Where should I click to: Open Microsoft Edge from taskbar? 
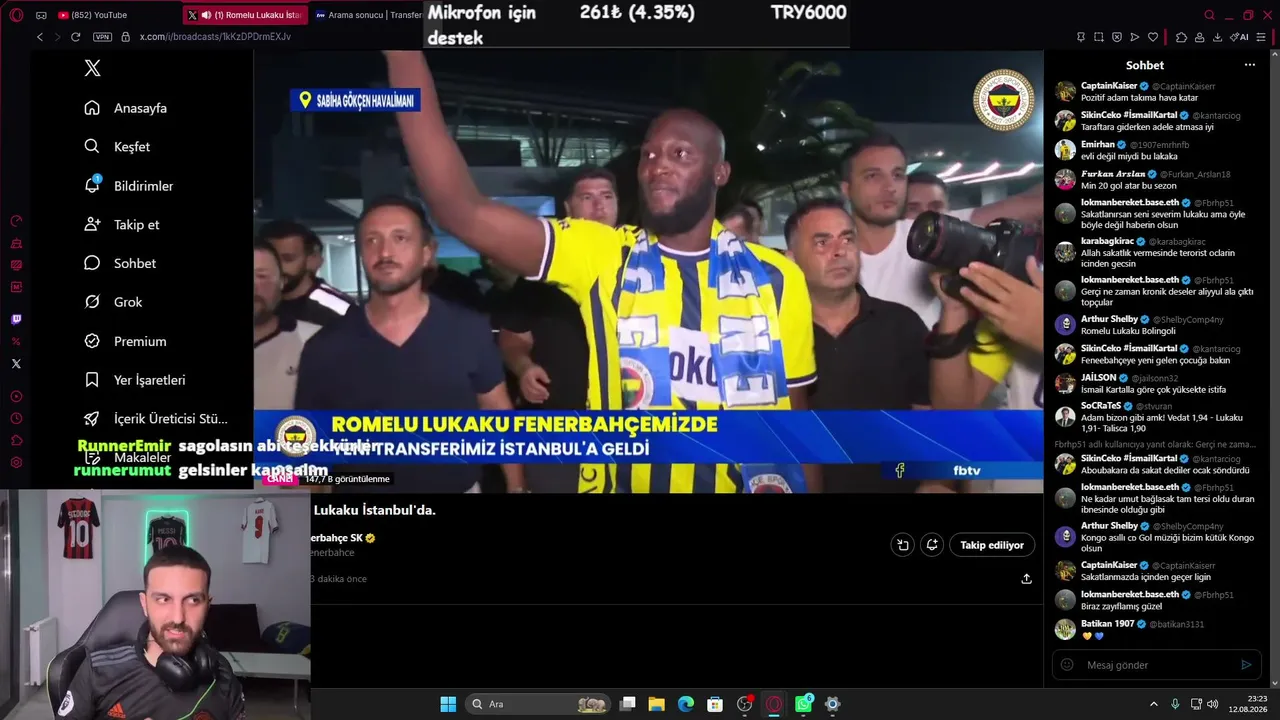(x=686, y=704)
